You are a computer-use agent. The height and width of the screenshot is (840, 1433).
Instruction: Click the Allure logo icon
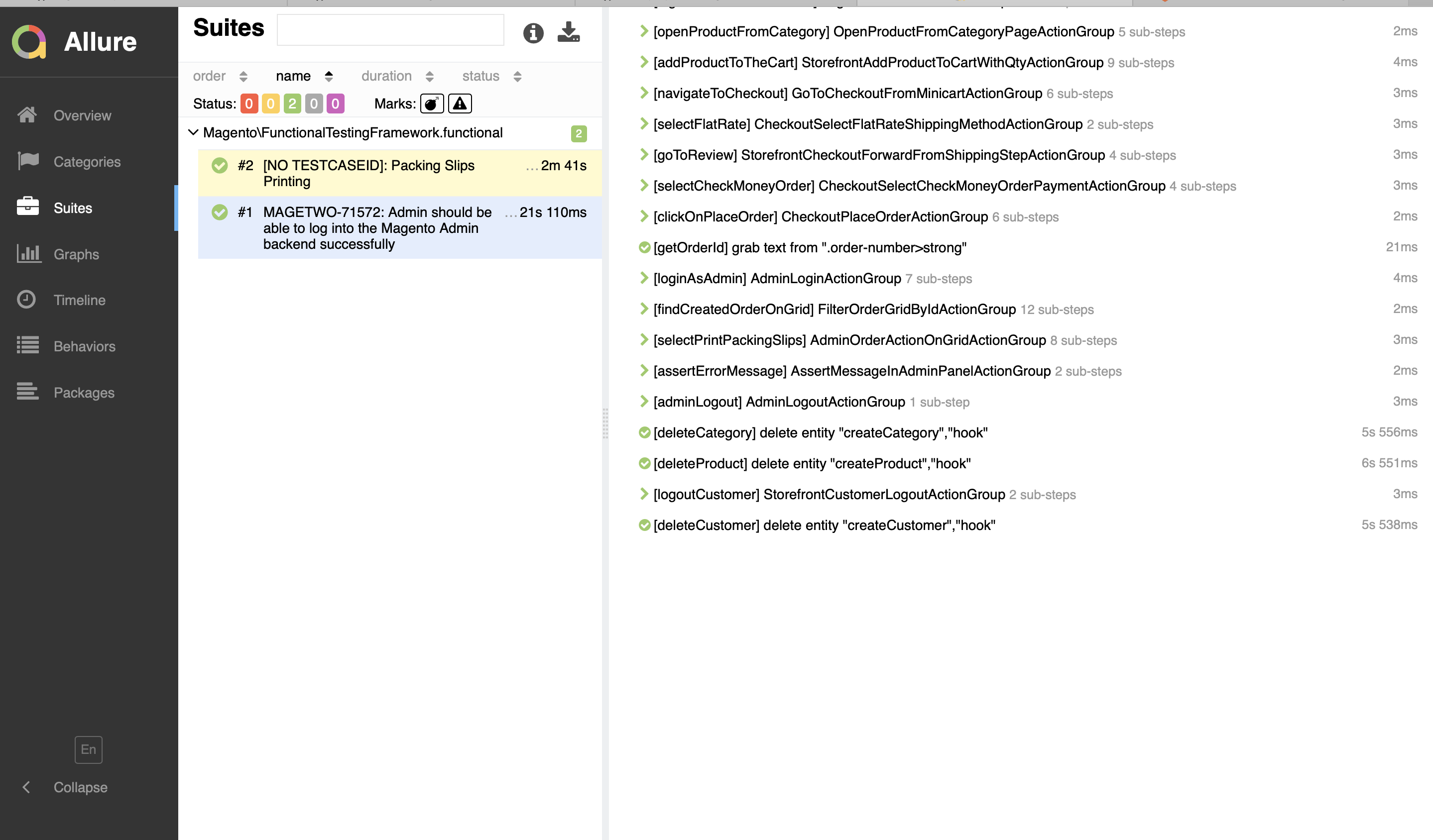point(29,41)
